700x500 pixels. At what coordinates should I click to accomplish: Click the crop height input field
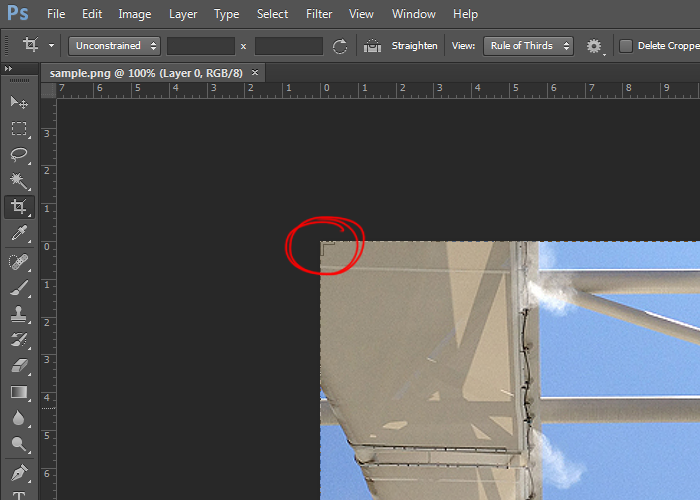(289, 46)
